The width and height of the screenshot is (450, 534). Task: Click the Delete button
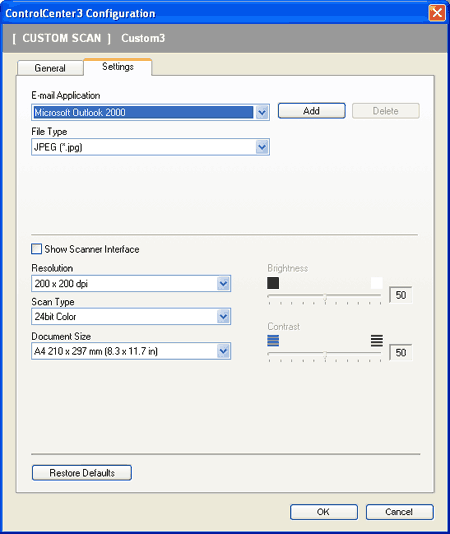pyautogui.click(x=386, y=111)
